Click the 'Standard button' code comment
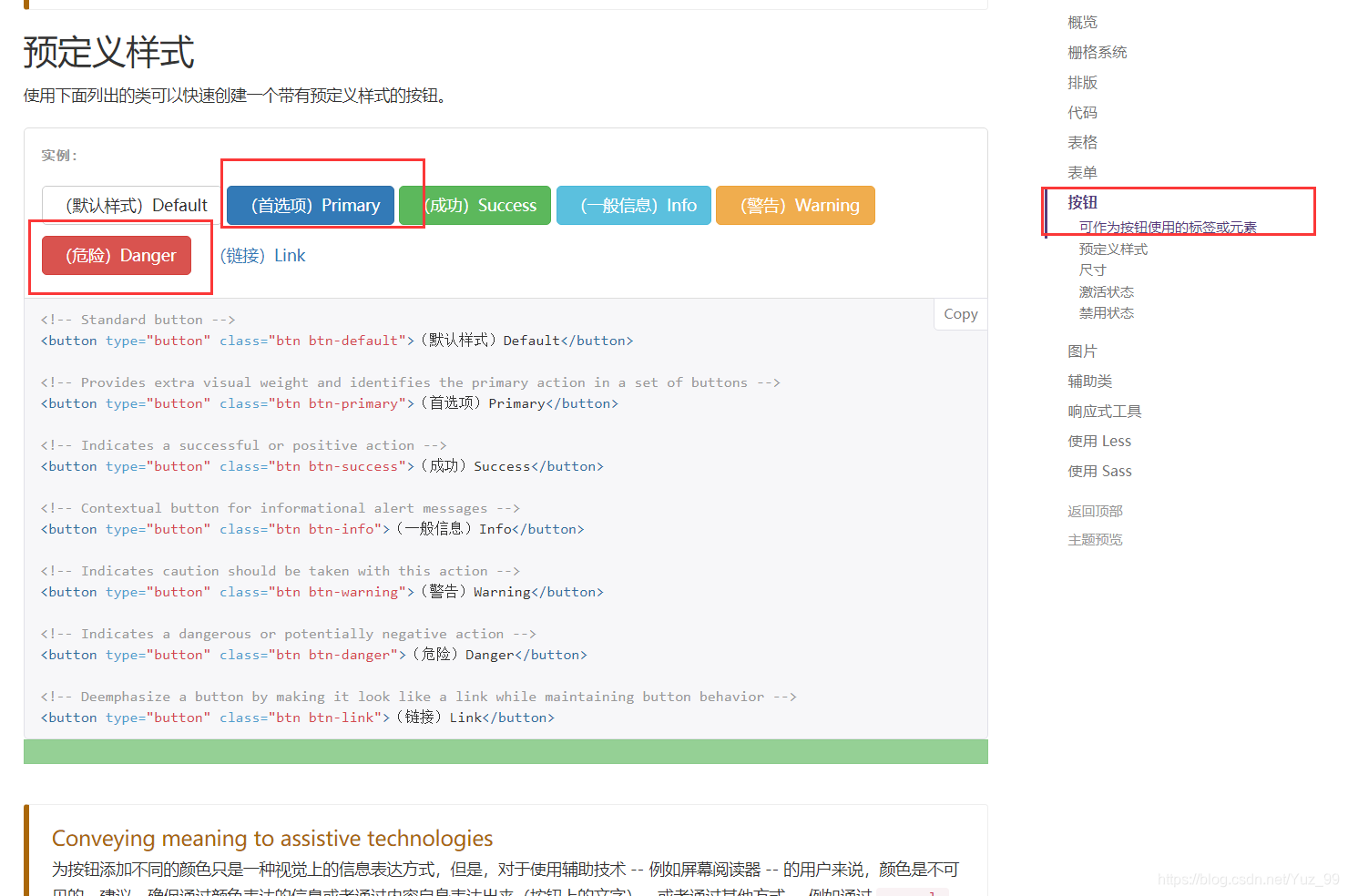1348x896 pixels. (138, 320)
